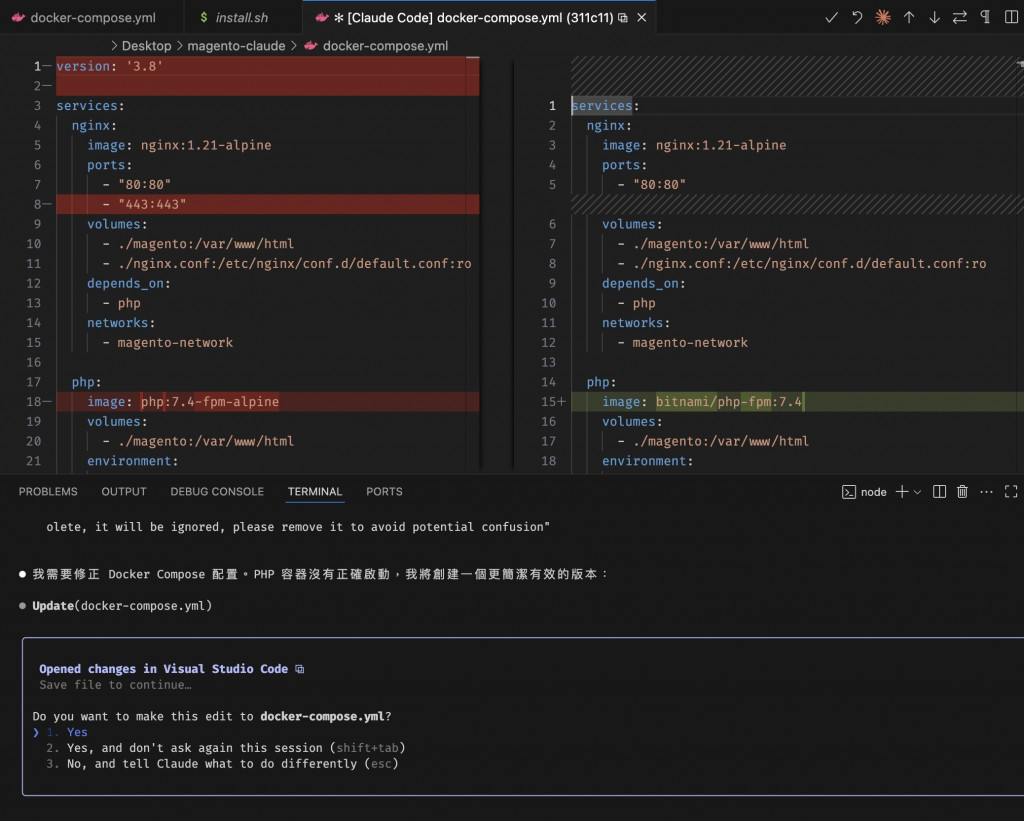1024x821 pixels.
Task: Click left pane line number 18 gutter
Action: [x=34, y=402]
